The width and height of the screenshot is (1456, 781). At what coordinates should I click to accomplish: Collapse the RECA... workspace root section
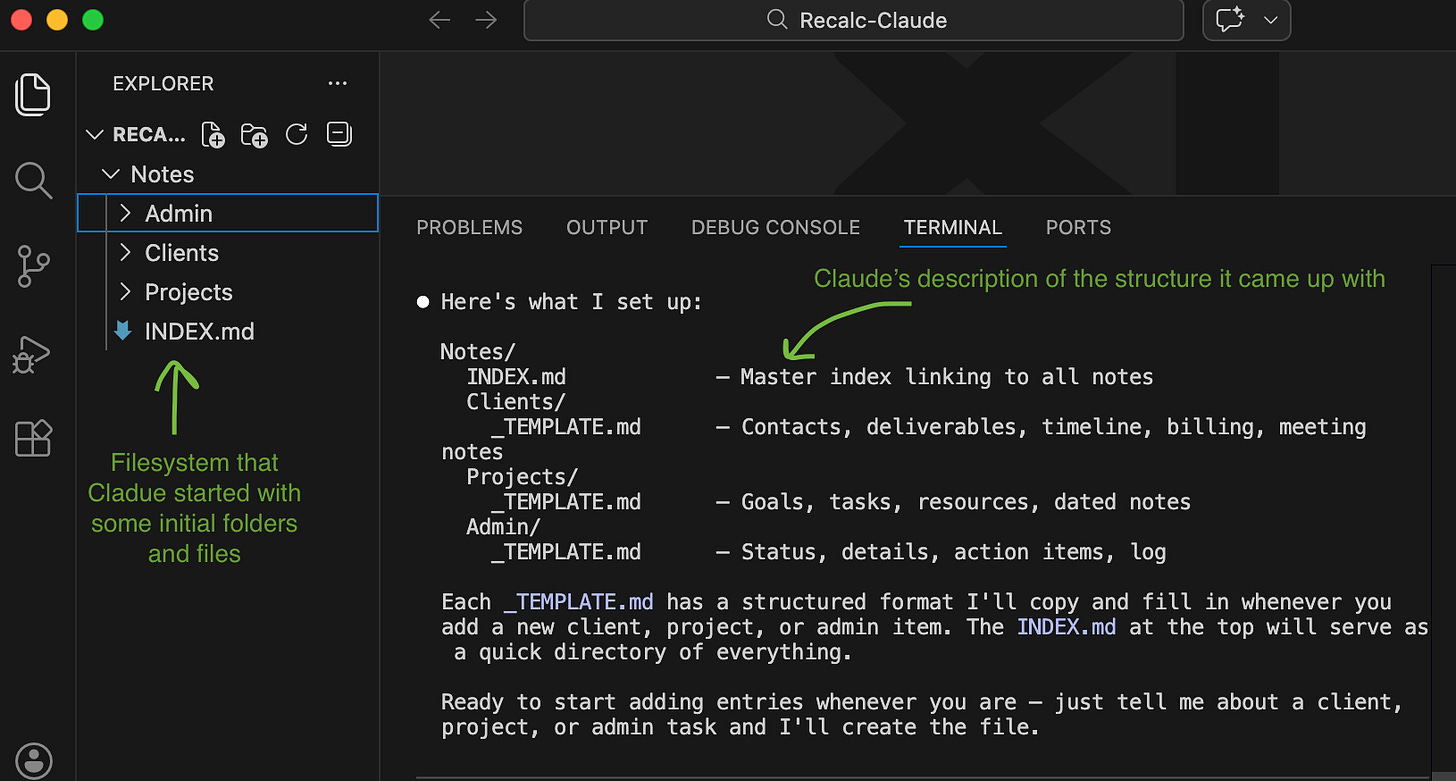click(x=95, y=134)
